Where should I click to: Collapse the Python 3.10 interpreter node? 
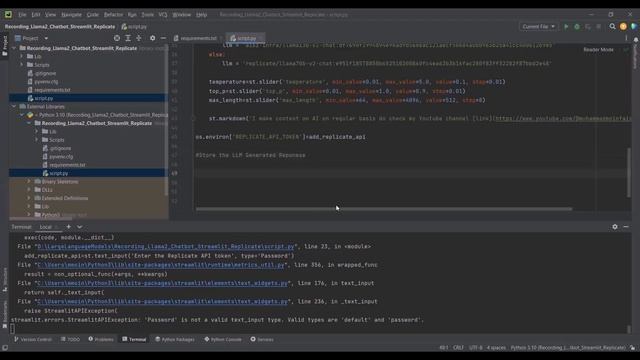point(22,115)
